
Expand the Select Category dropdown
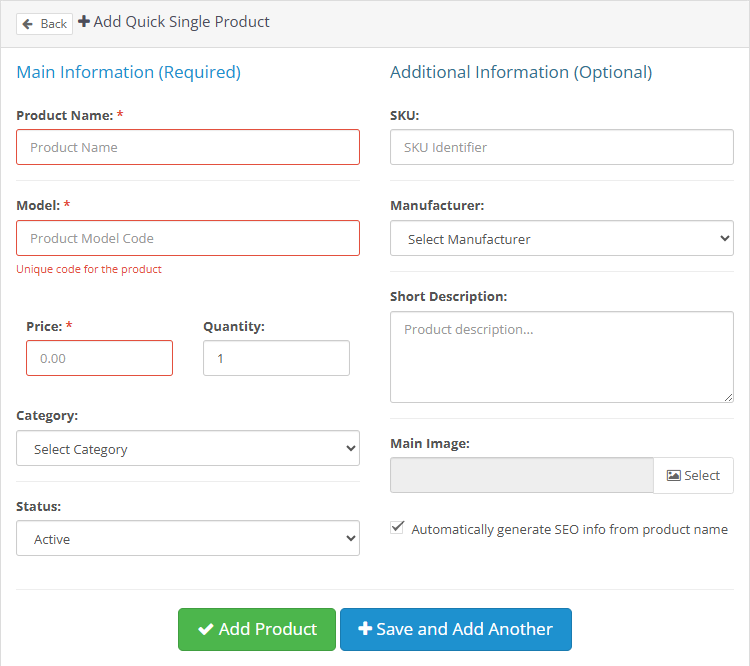pos(188,449)
